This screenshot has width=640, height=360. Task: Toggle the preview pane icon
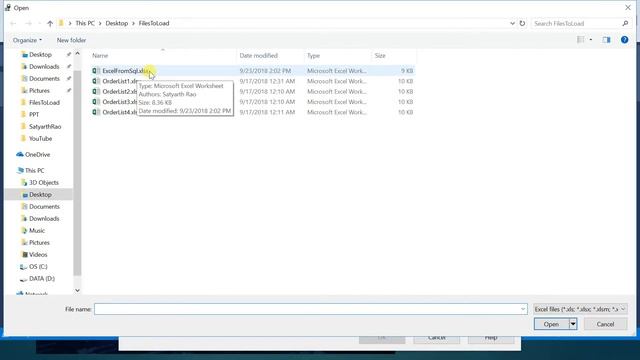point(606,40)
